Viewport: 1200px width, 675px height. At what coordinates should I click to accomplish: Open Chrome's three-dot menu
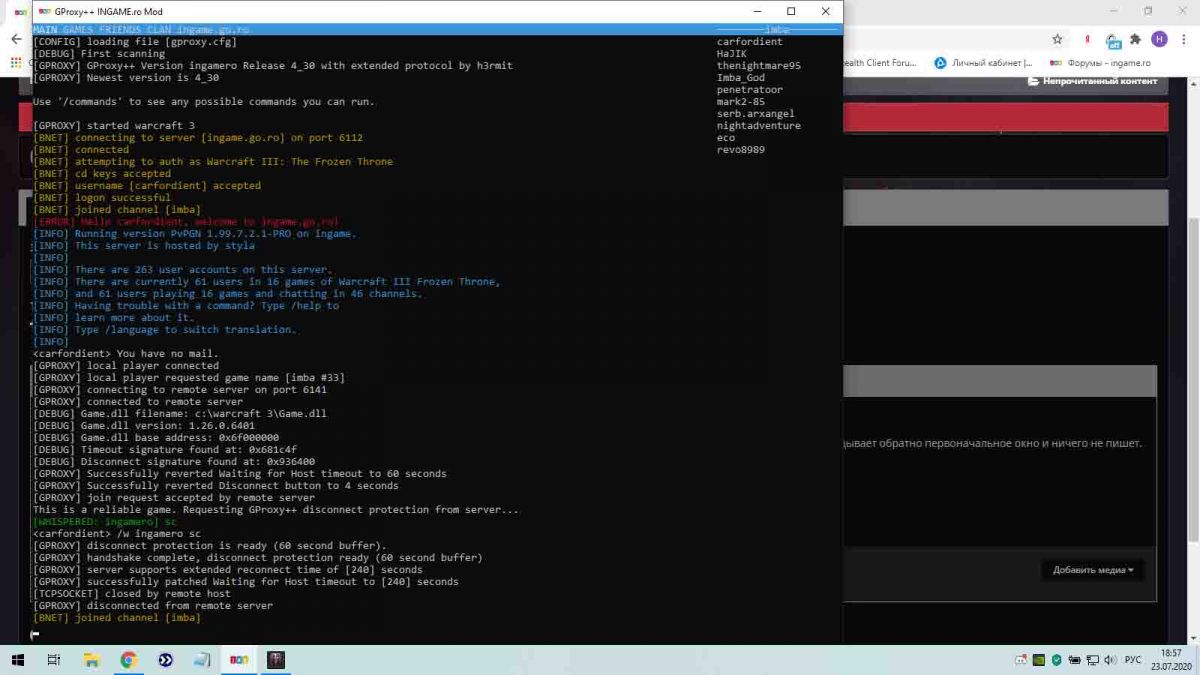pos(1184,39)
